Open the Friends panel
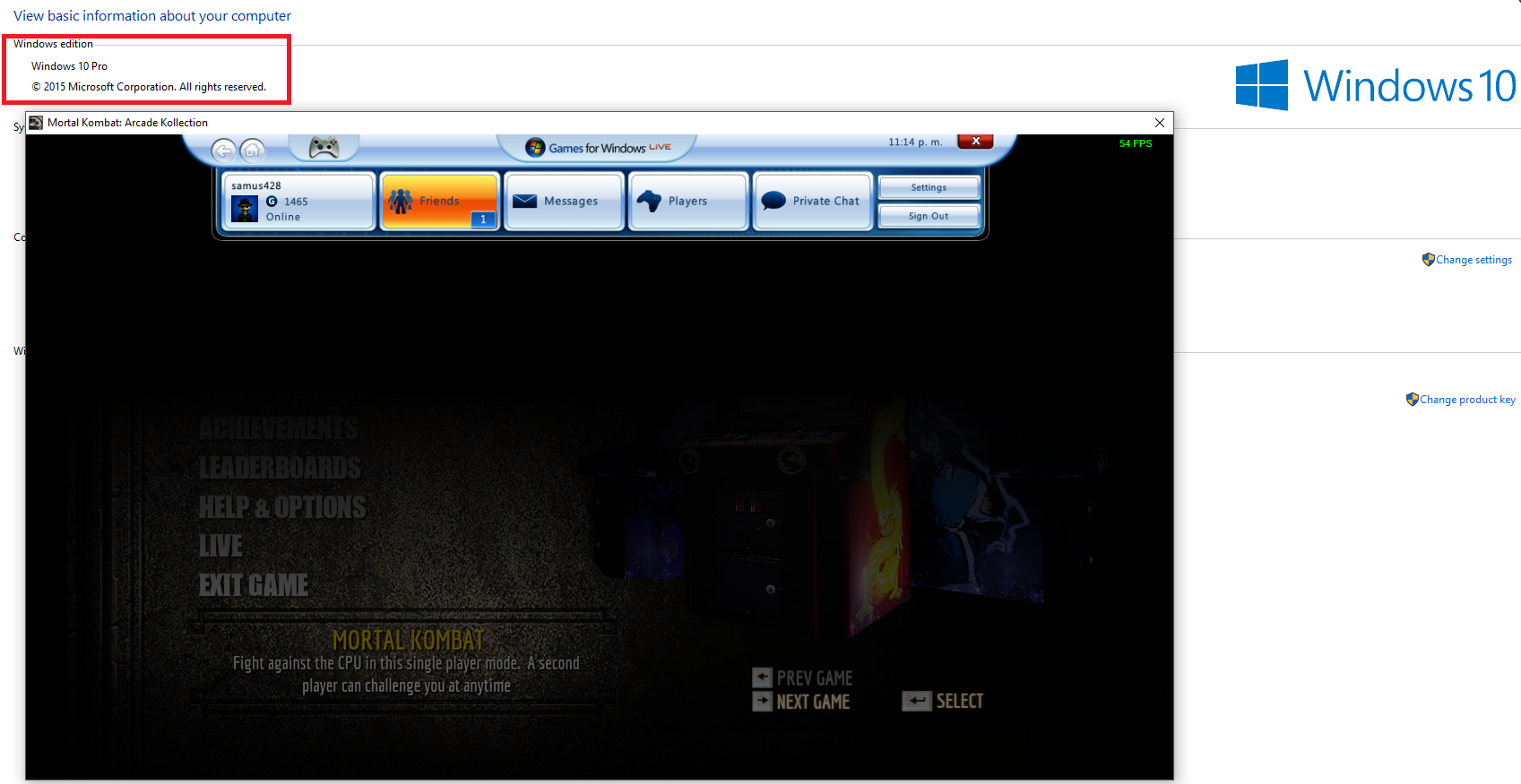The width and height of the screenshot is (1521, 784). pyautogui.click(x=440, y=202)
